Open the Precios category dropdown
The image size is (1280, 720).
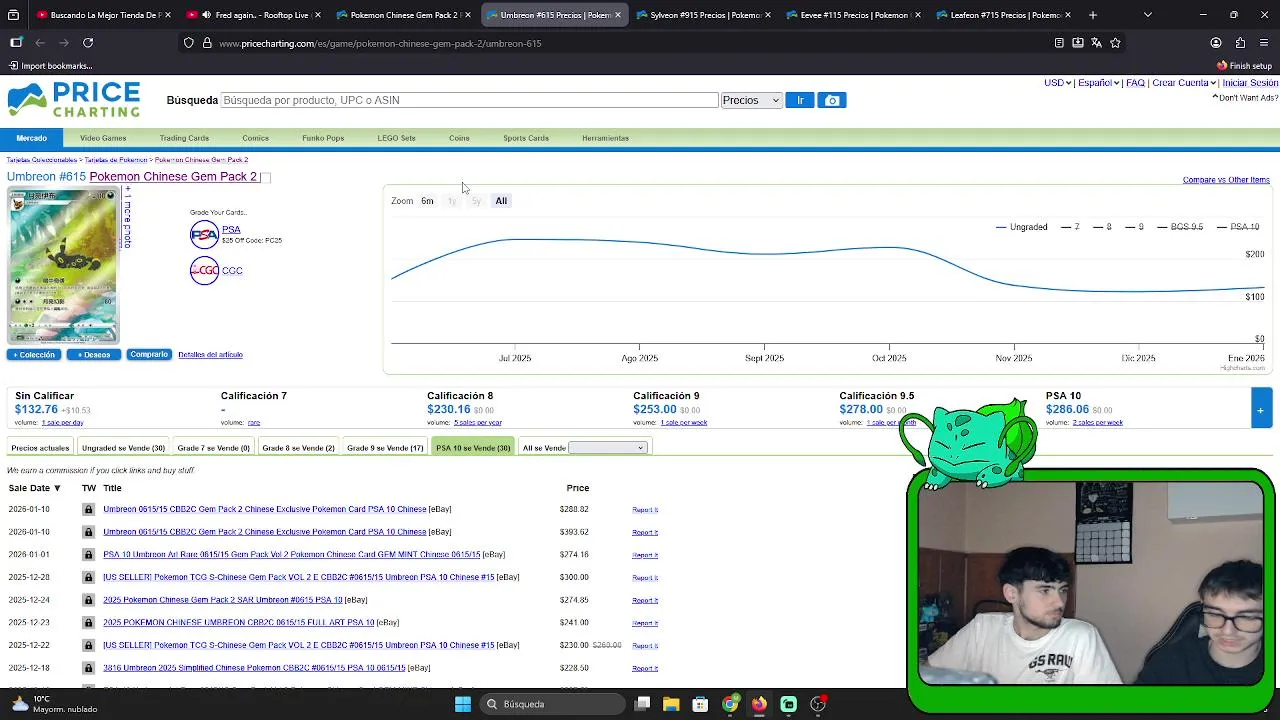coord(750,100)
